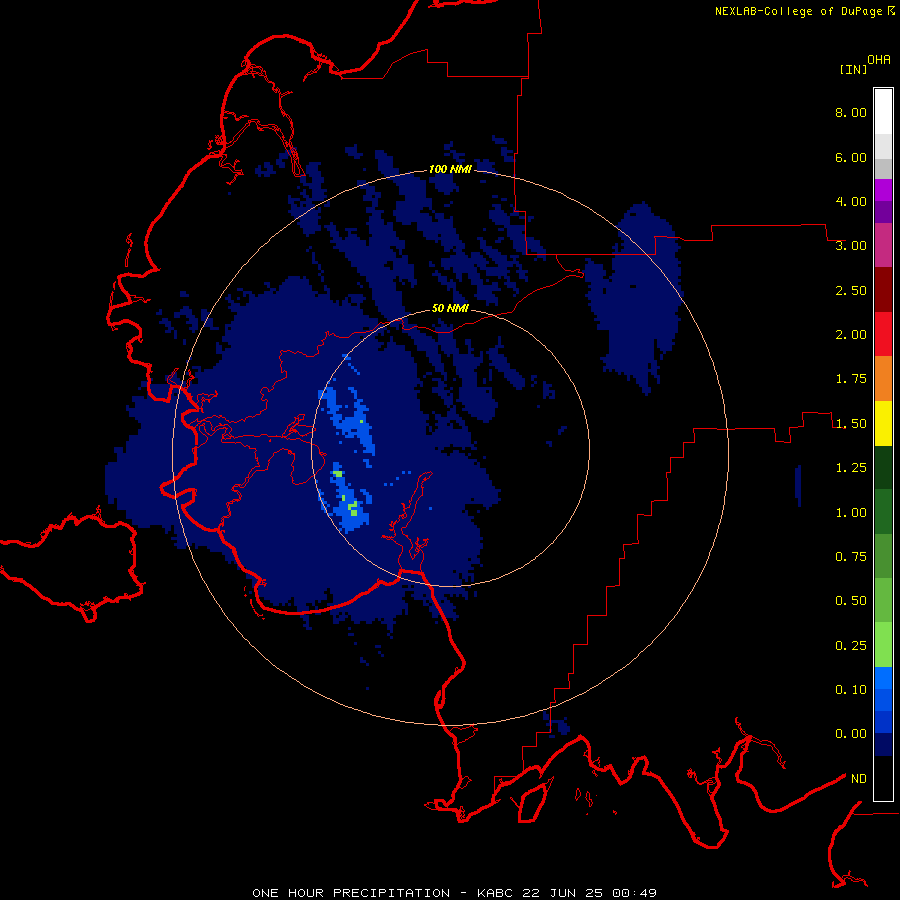The image size is (900, 900).
Task: Pick the white swatch on the color scale
Action: [883, 112]
